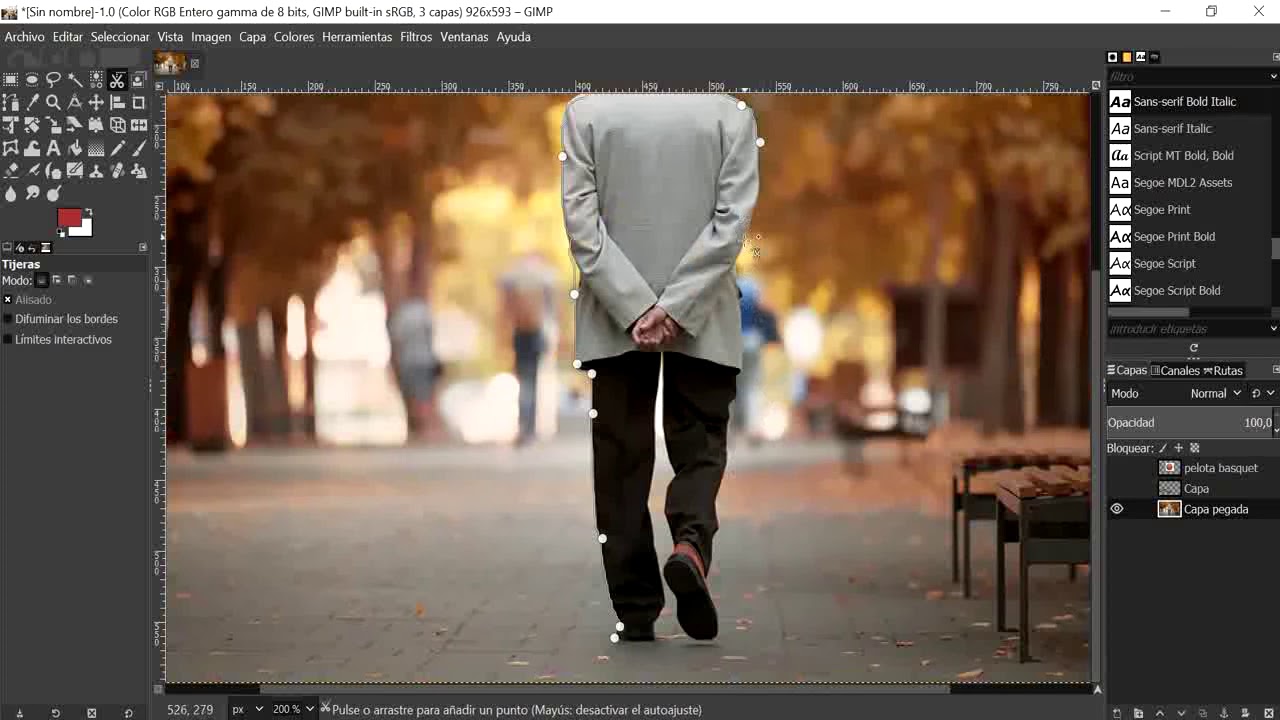Select the Foreground Select tool
The height and width of the screenshot is (720, 1280).
click(x=138, y=80)
